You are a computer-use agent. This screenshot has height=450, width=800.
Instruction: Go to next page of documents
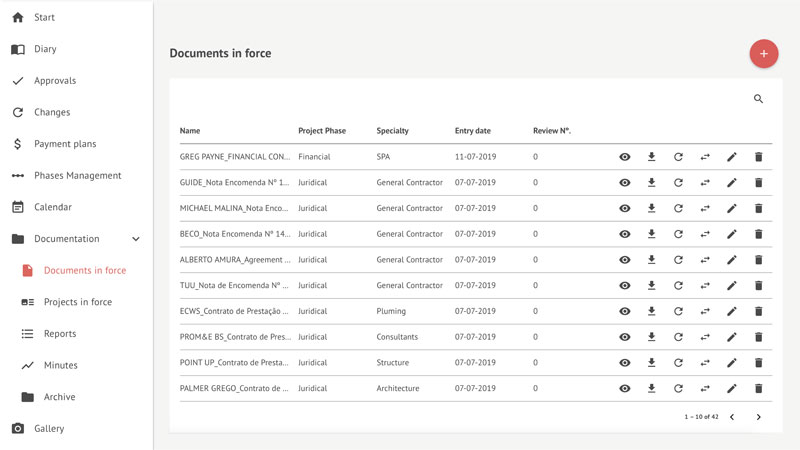758,417
